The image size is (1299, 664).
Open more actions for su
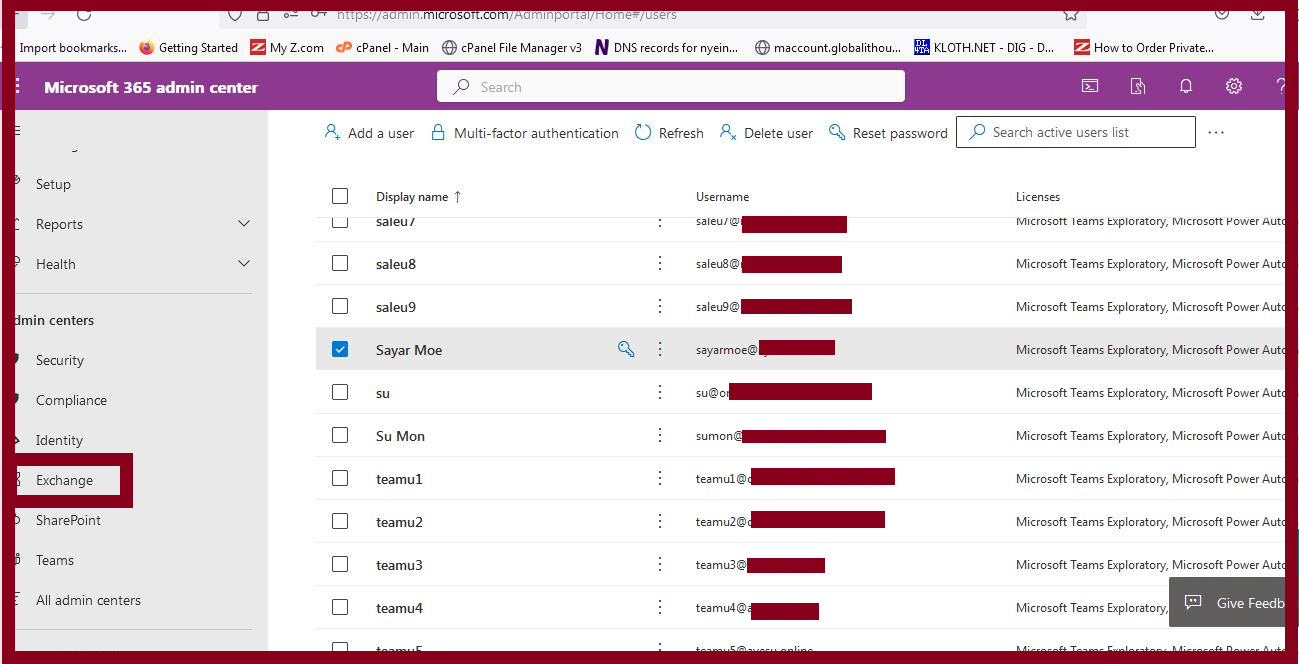click(660, 392)
